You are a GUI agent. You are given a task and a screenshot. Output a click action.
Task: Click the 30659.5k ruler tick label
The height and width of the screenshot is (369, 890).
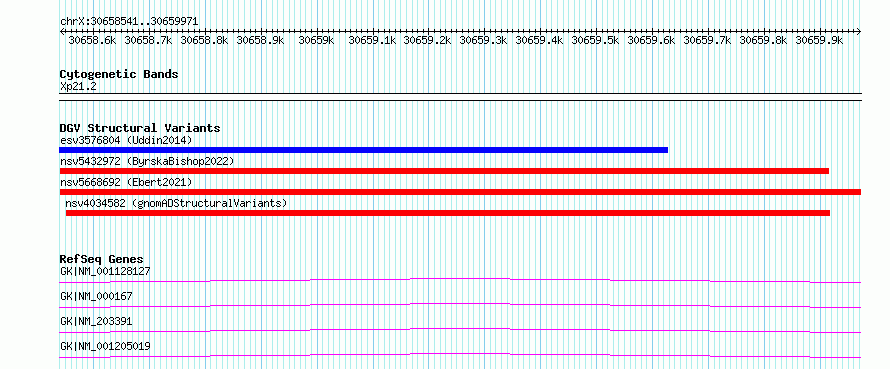595,40
